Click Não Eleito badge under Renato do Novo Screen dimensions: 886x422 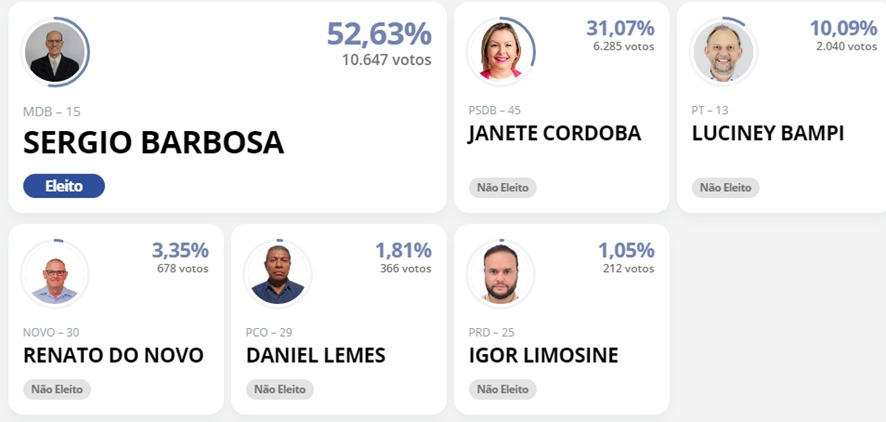coord(57,389)
